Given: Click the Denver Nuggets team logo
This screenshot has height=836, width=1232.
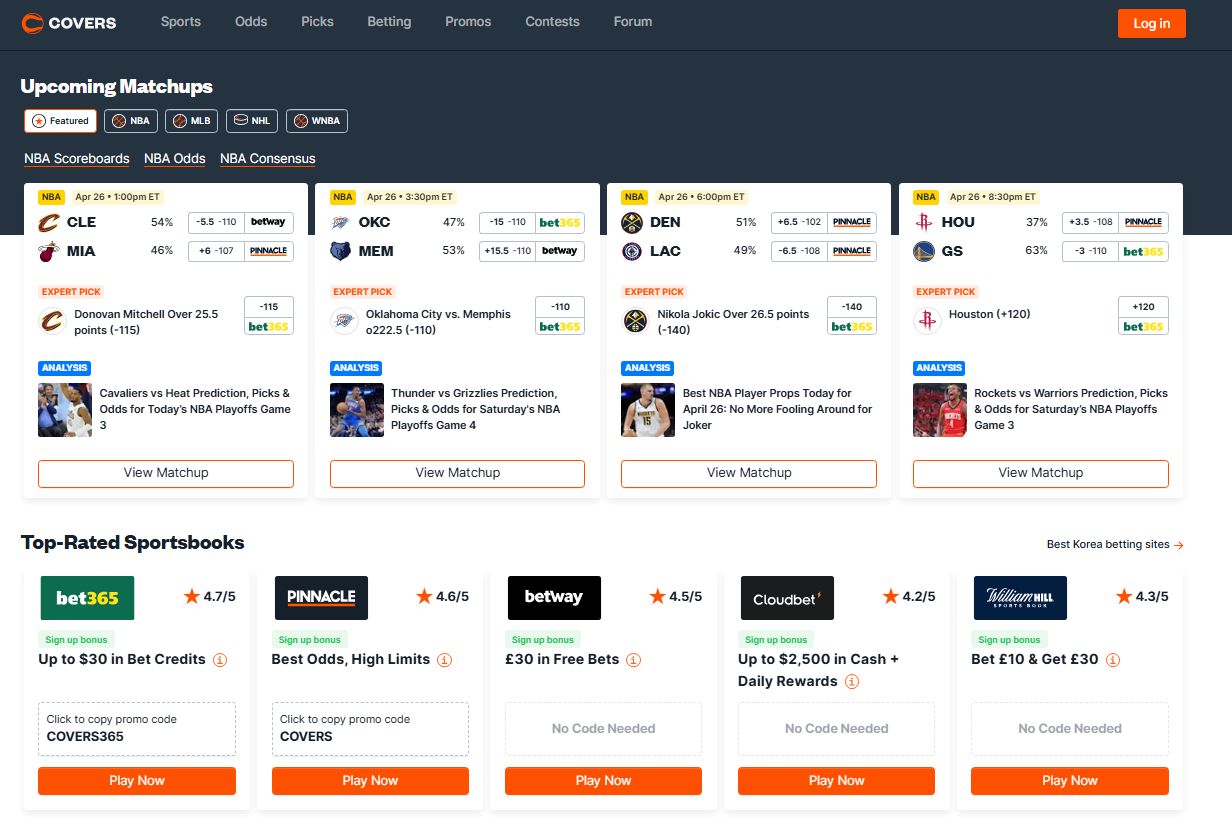Looking at the screenshot, I should click(x=632, y=222).
